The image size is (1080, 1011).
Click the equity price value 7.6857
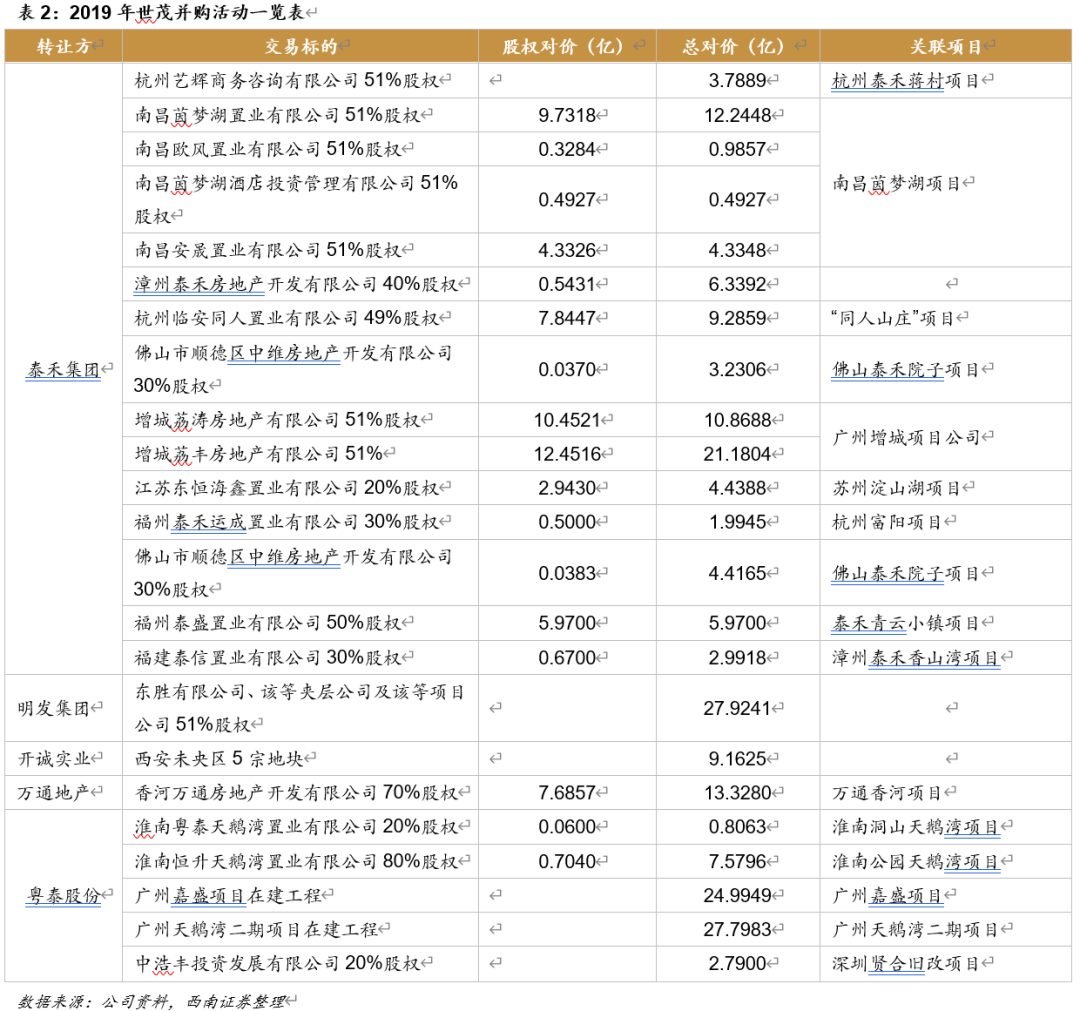pyautogui.click(x=567, y=793)
